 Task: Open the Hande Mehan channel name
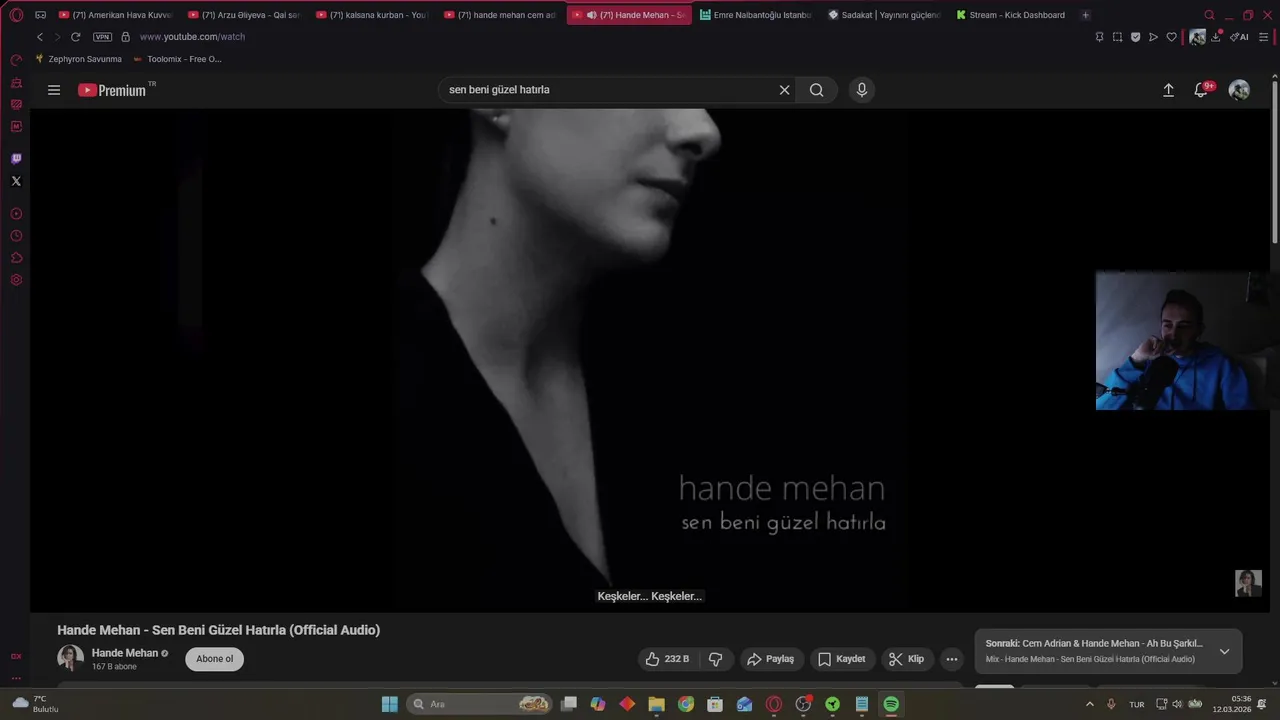tap(125, 653)
